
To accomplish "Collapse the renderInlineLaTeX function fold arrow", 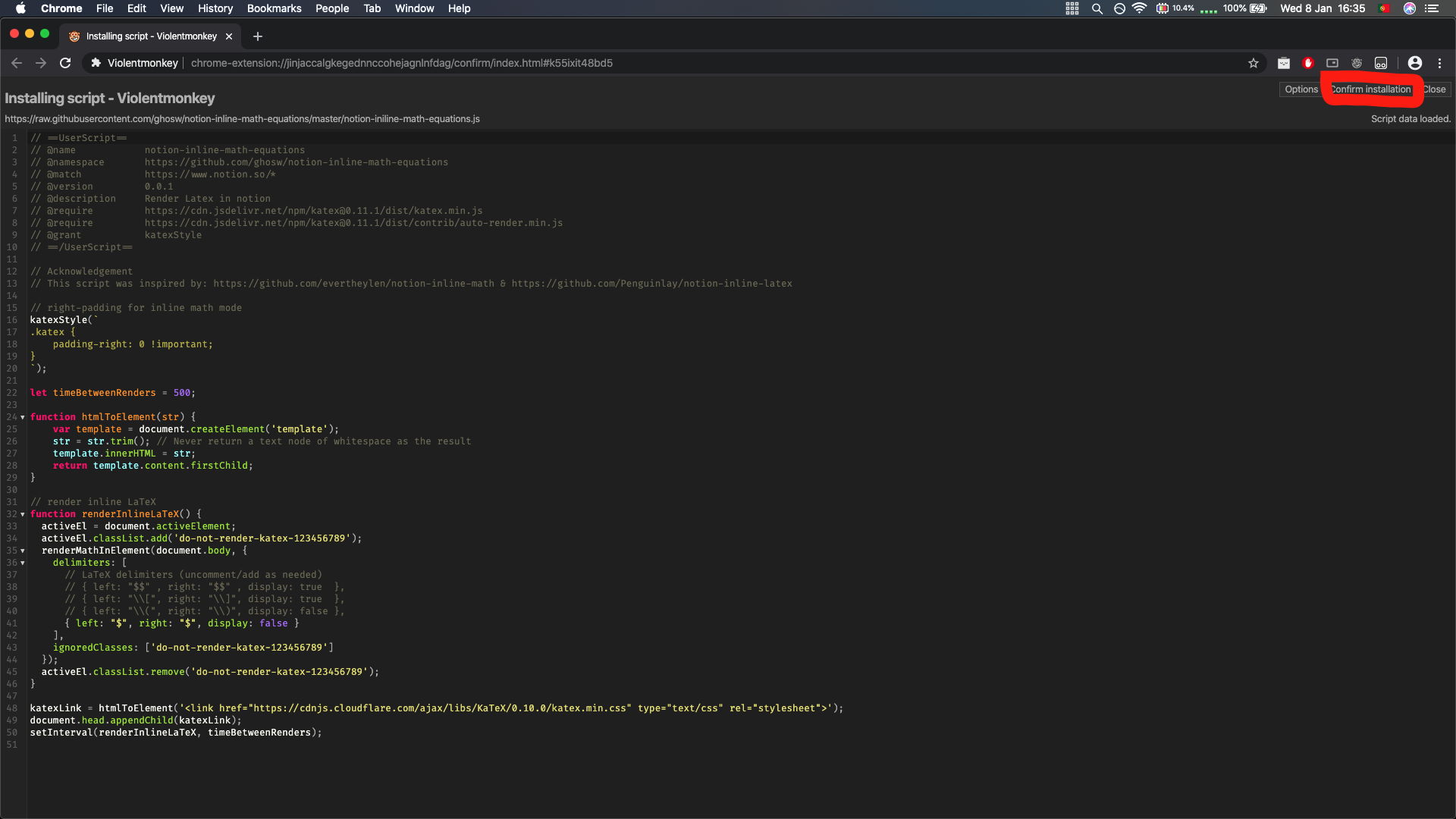I will pos(23,514).
